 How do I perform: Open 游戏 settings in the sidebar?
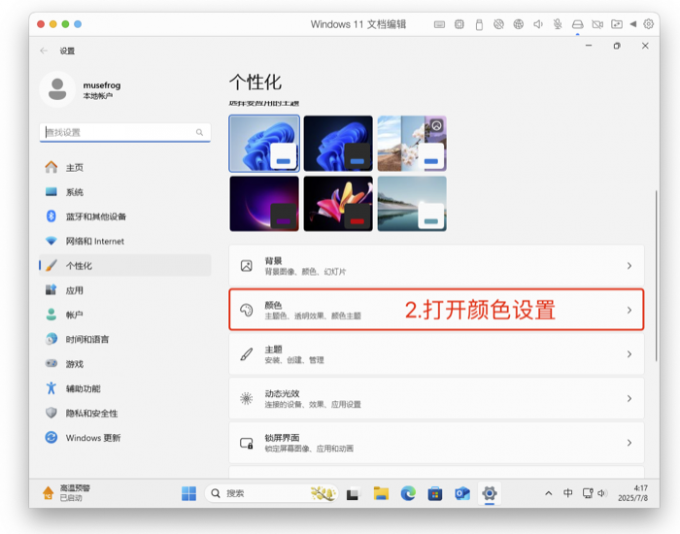tap(125, 364)
